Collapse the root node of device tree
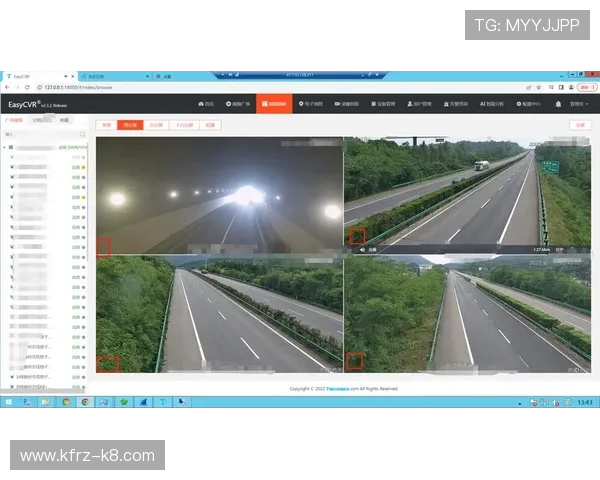 pos(6,147)
